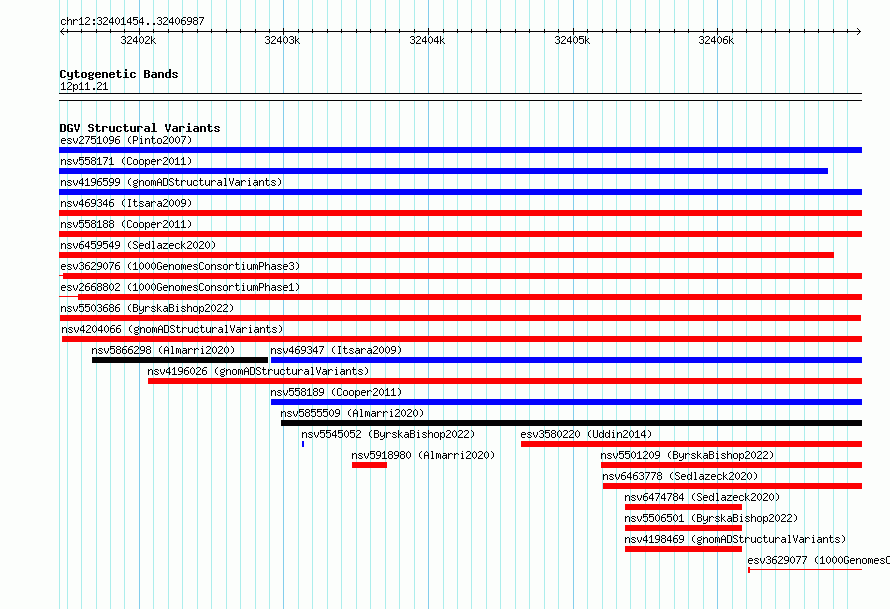890x609 pixels.
Task: Open esv2668802 (1000GenomesConsortiumPhase1) label
Action: tap(180, 287)
